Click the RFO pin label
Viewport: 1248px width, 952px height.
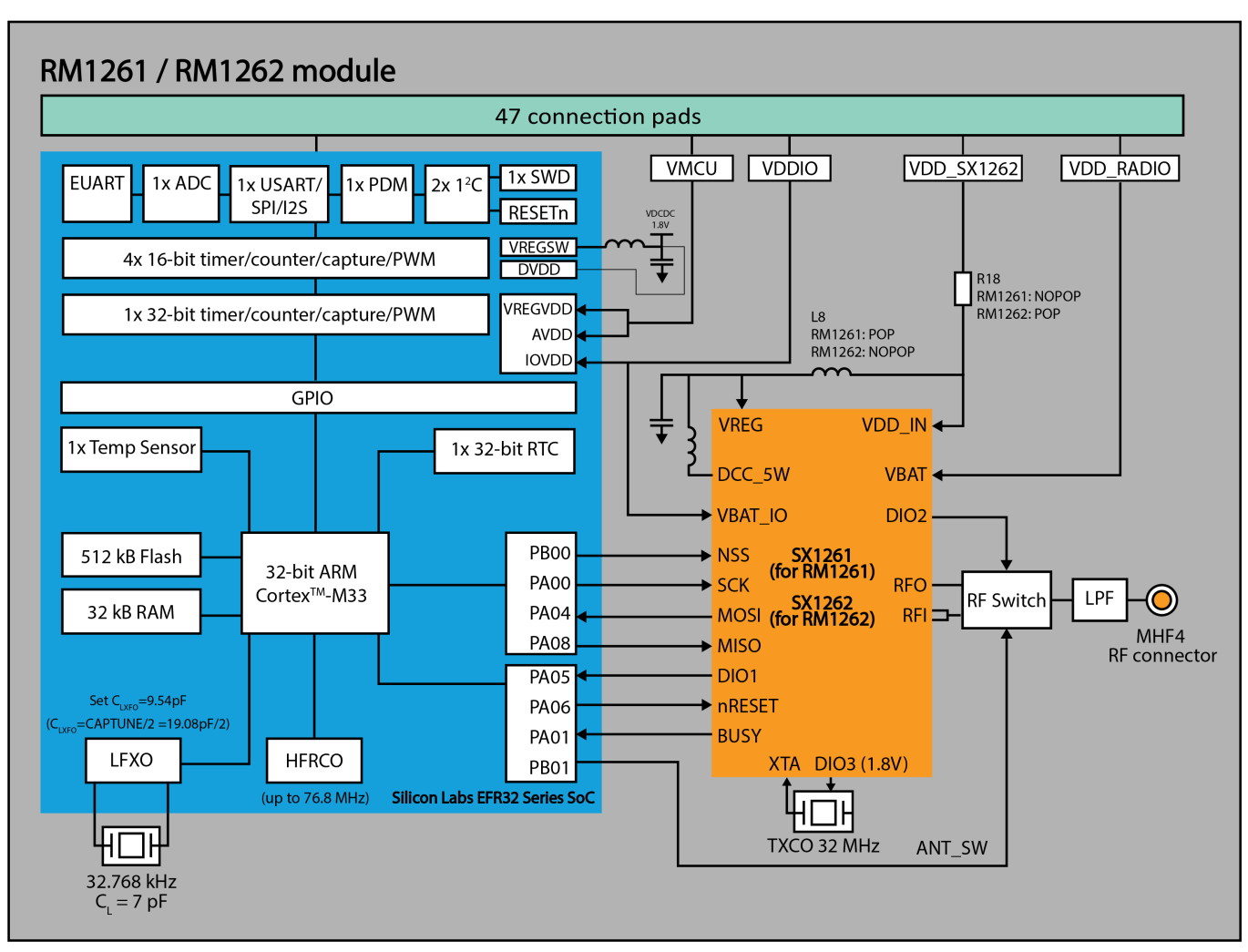point(910,585)
